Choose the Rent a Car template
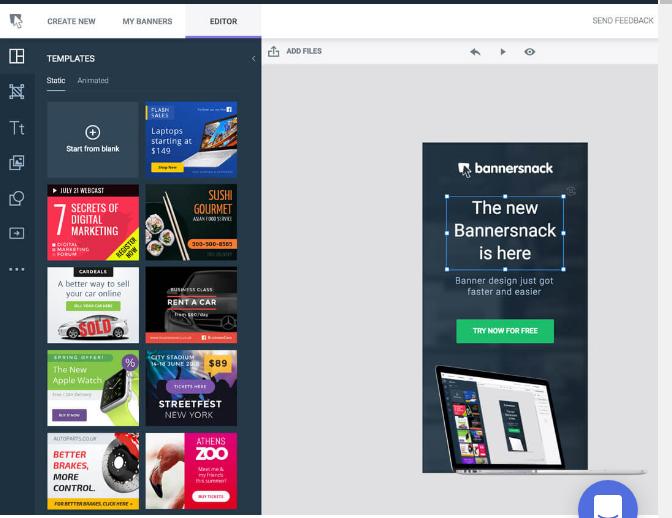This screenshot has height=518, width=672. tap(191, 305)
